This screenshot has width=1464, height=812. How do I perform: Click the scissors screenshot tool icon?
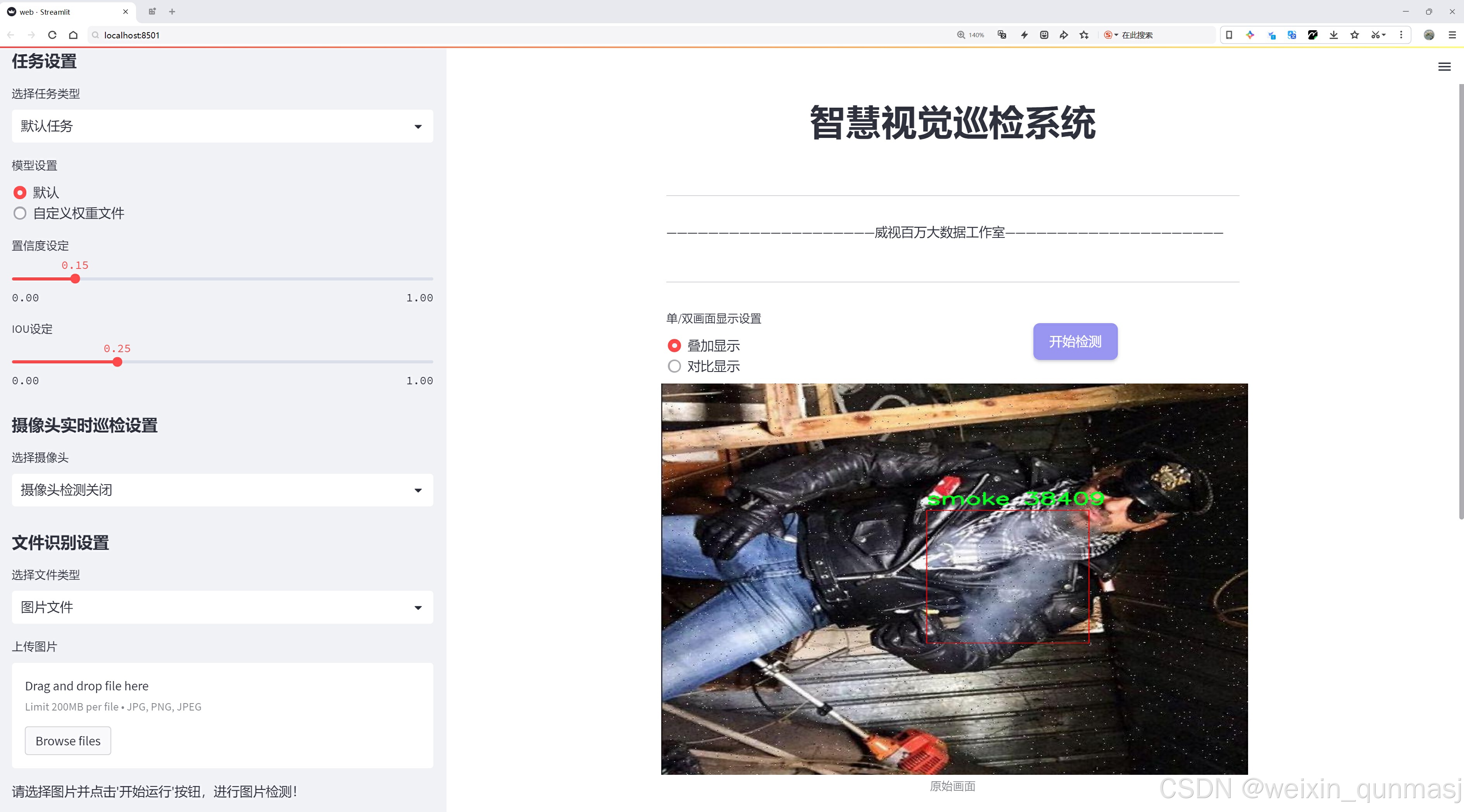(1375, 35)
